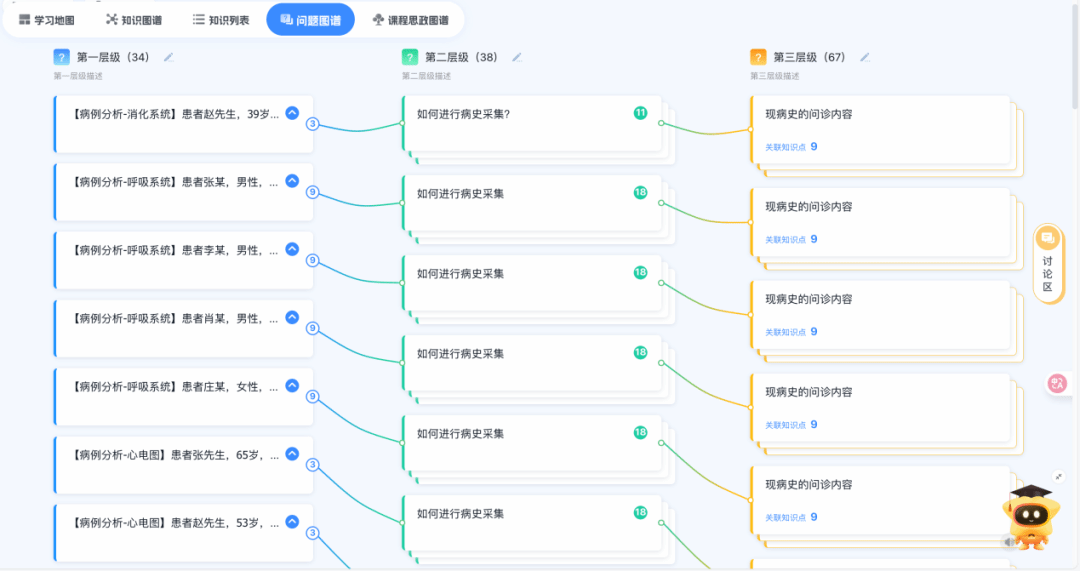The width and height of the screenshot is (1080, 571).
Task: Click the pencil icon beside 第一层级
Action: [x=169, y=58]
